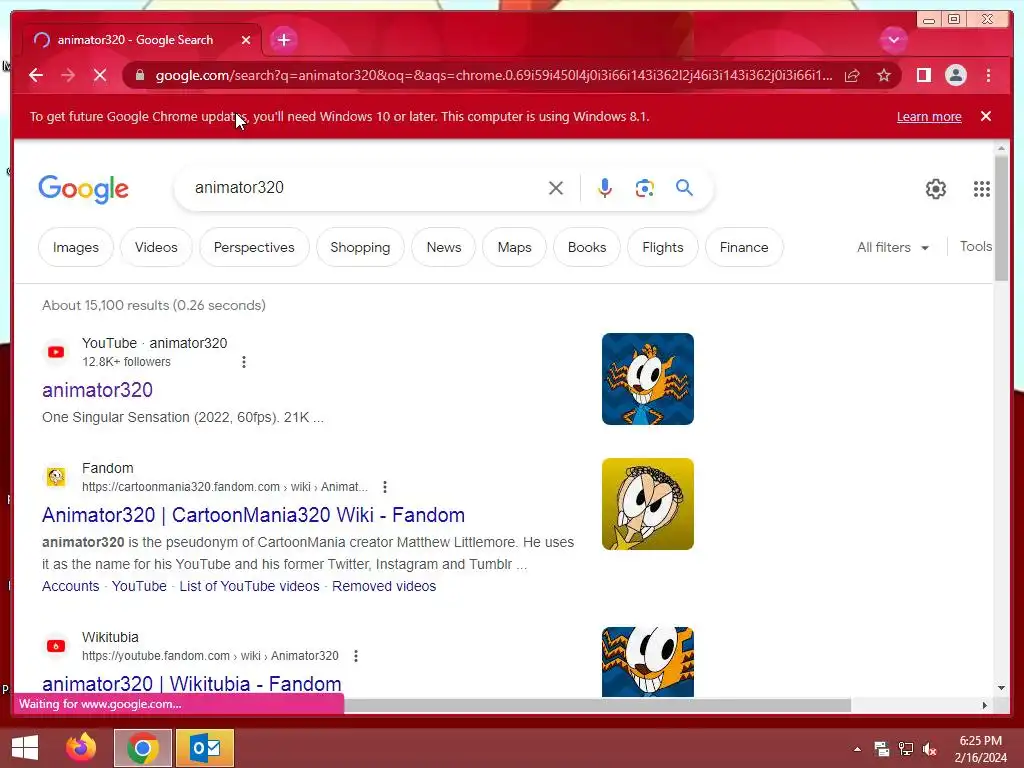This screenshot has width=1024, height=768.
Task: Click scrollbar down arrow
Action: [x=1001, y=688]
